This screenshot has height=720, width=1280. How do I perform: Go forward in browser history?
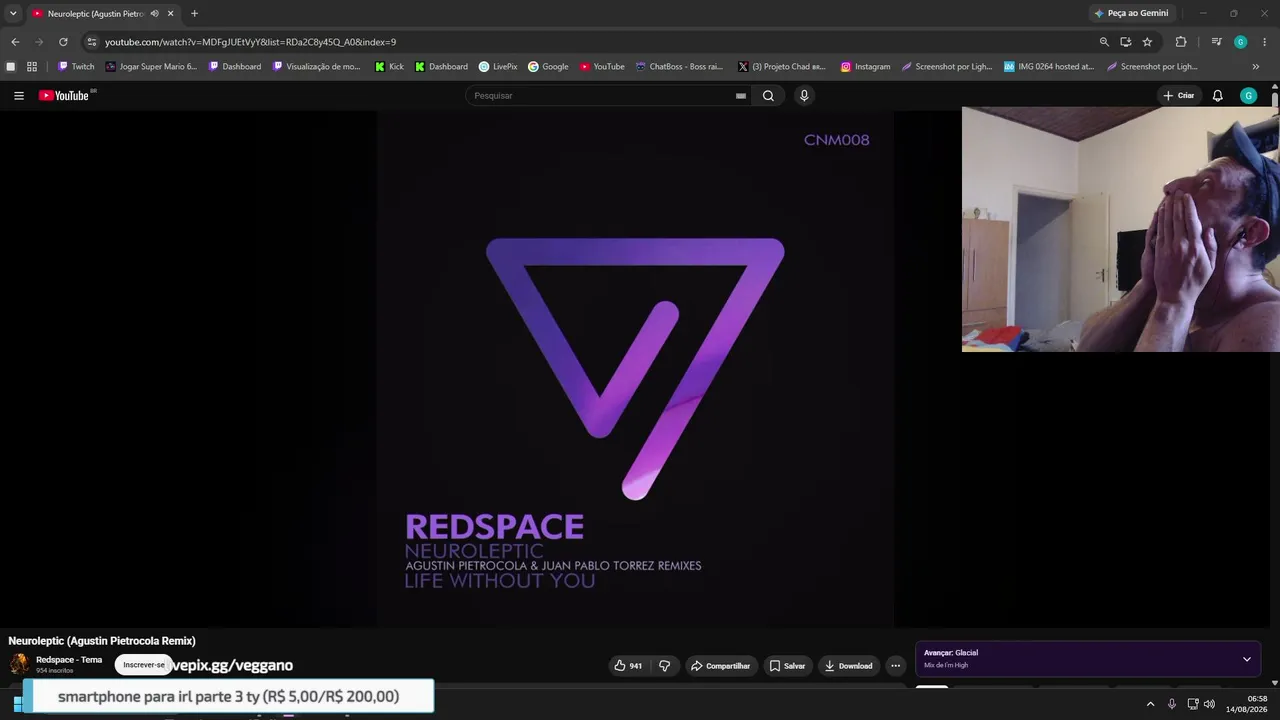[x=39, y=42]
